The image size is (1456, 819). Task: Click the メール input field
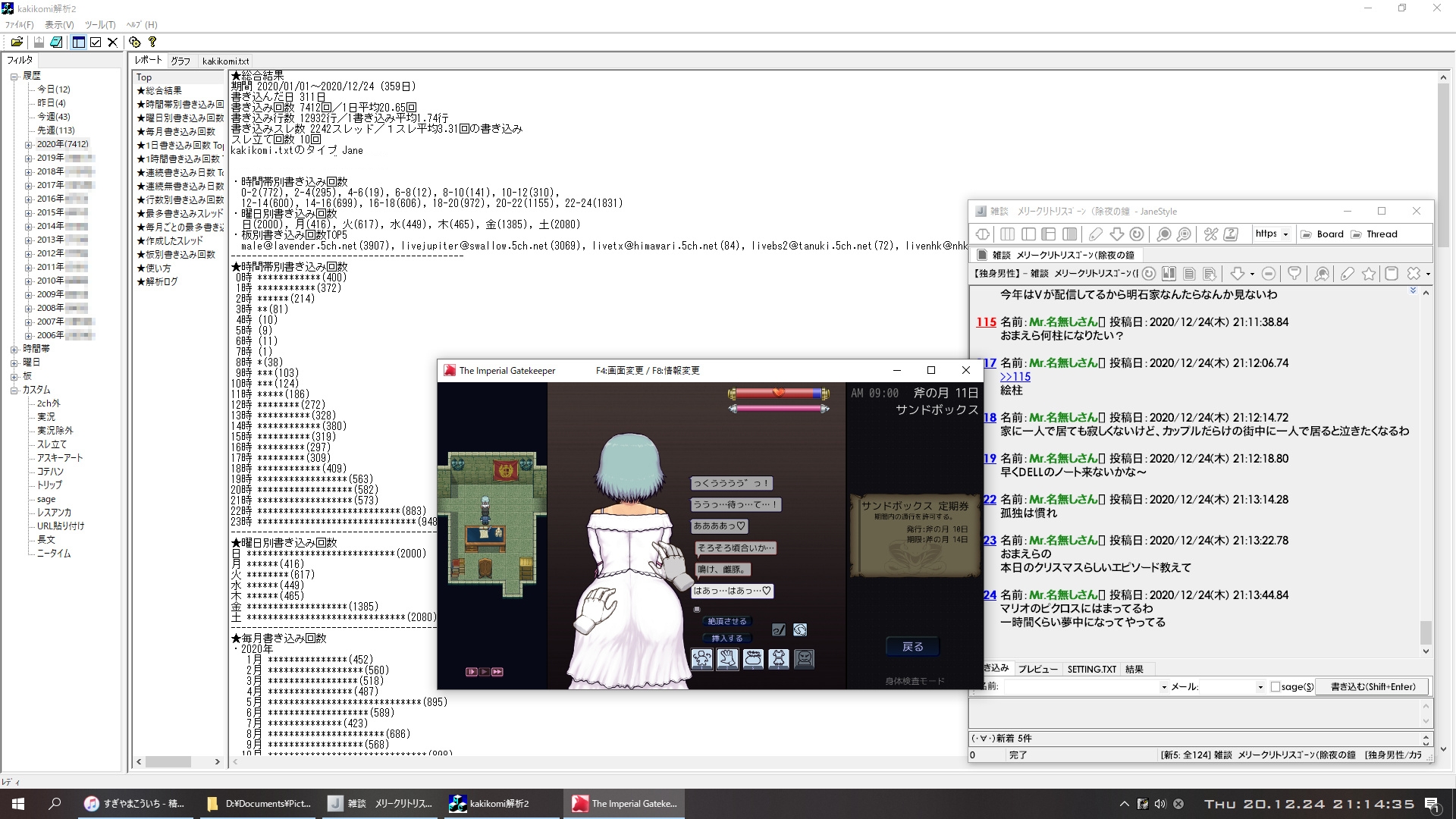(x=1227, y=687)
